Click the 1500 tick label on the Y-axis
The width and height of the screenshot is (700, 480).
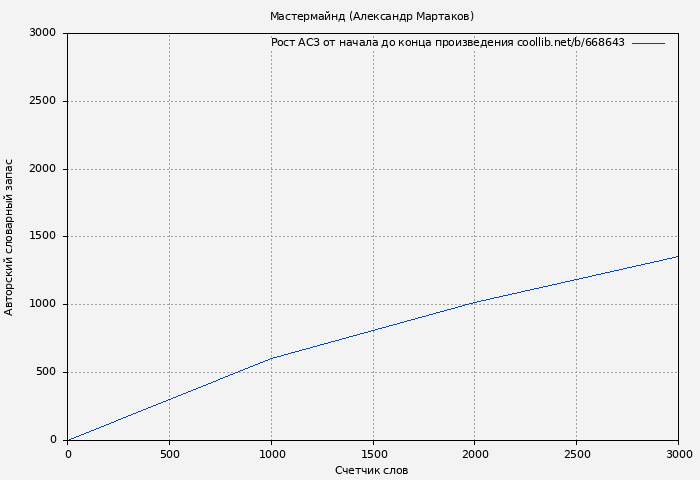42,237
